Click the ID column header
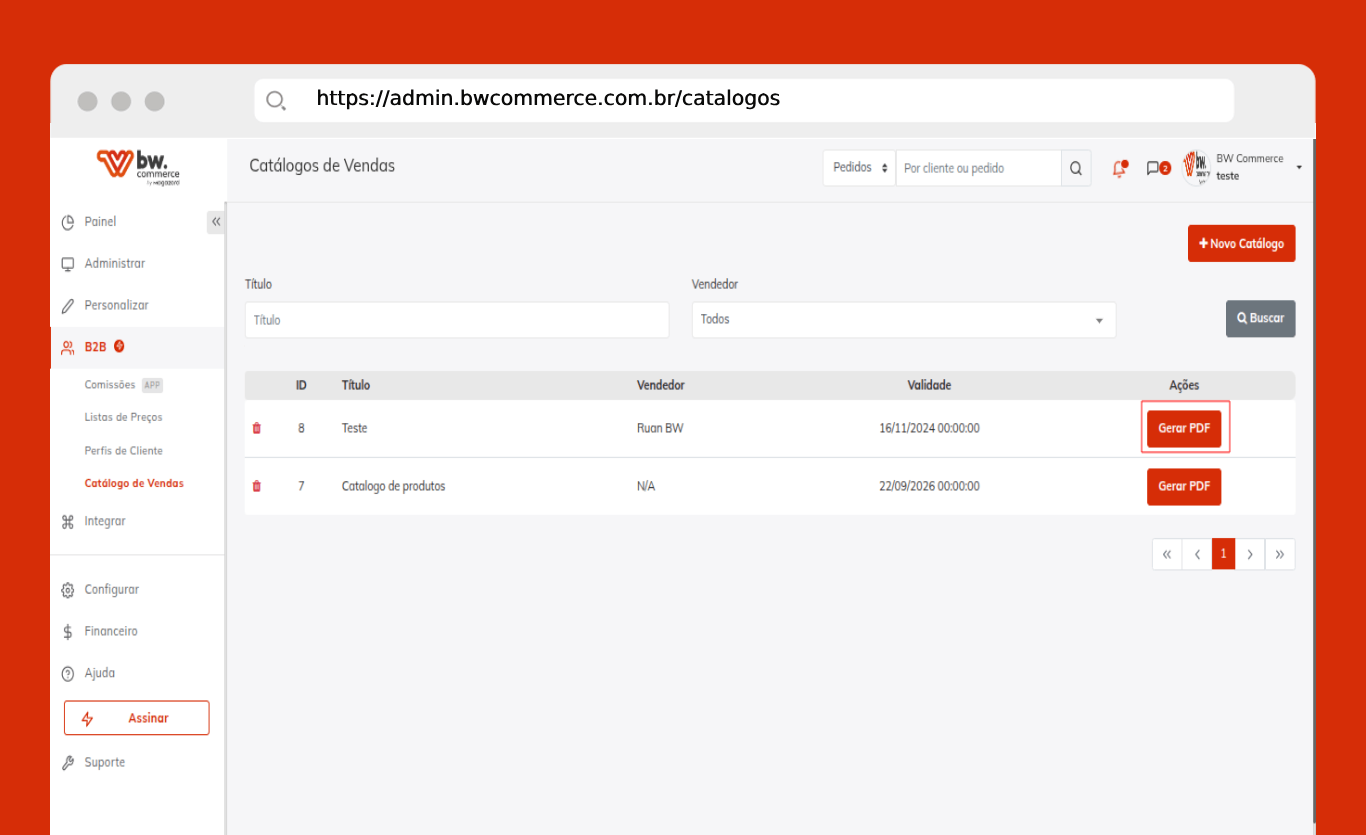Screen dimensions: 1366x835 coord(301,385)
